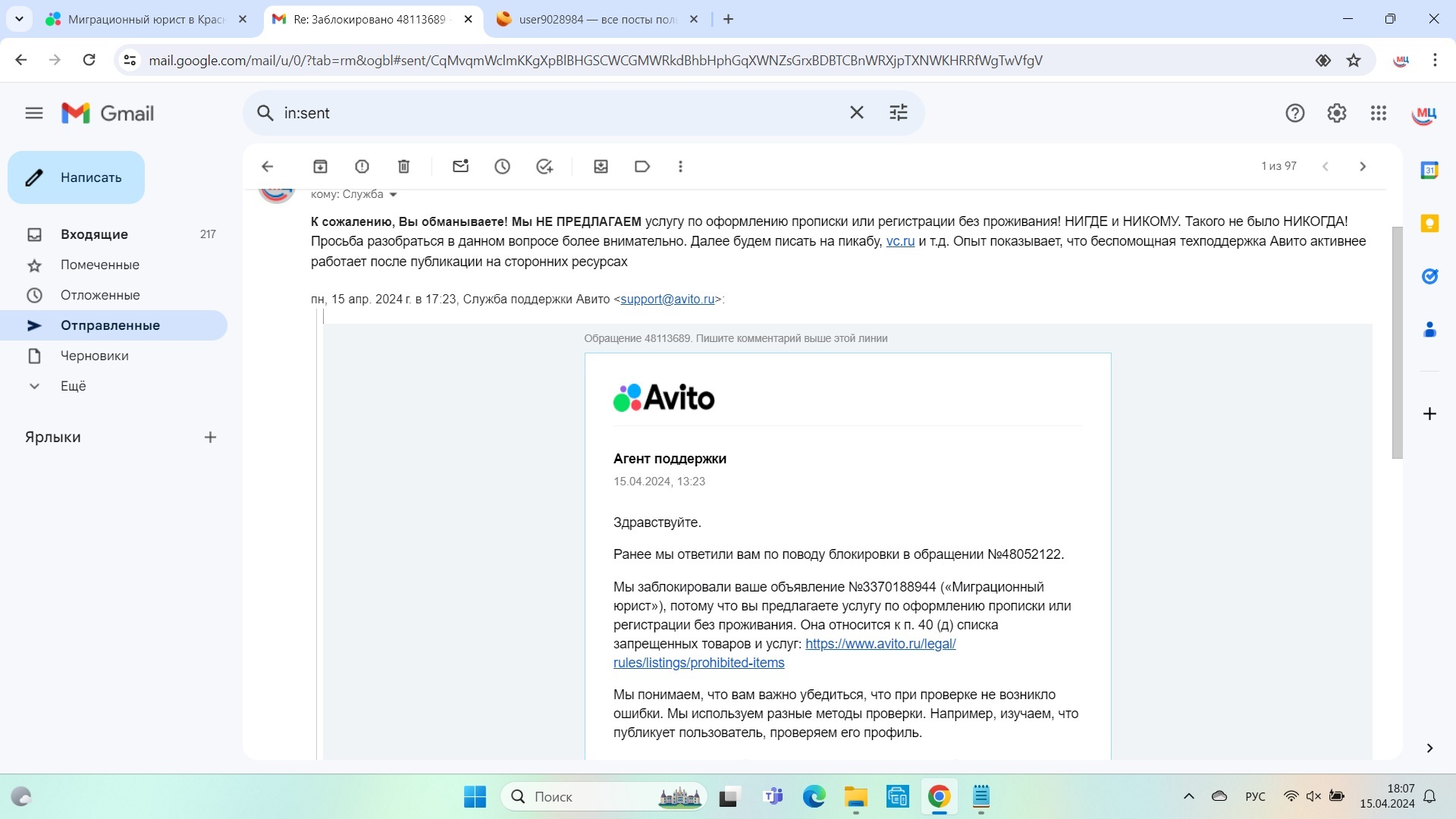Switch to user9028984 tab
The image size is (1456, 819).
(x=598, y=19)
